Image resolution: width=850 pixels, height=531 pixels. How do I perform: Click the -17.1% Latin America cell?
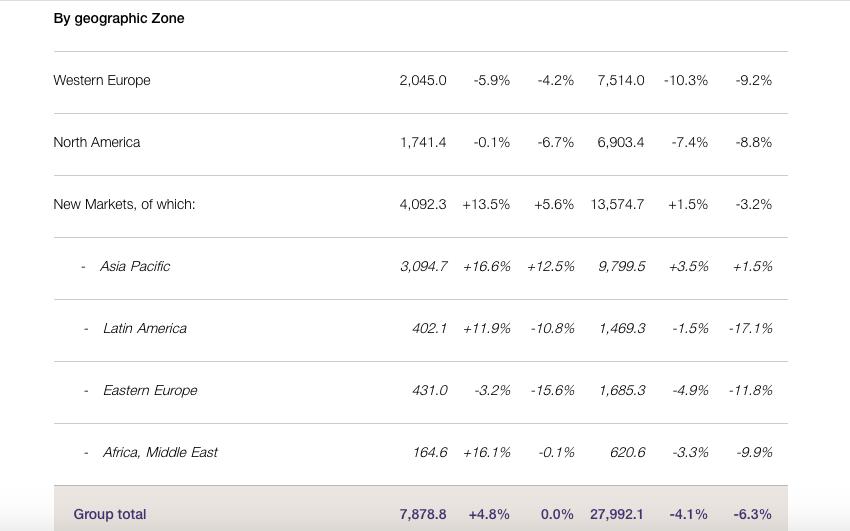pyautogui.click(x=751, y=328)
